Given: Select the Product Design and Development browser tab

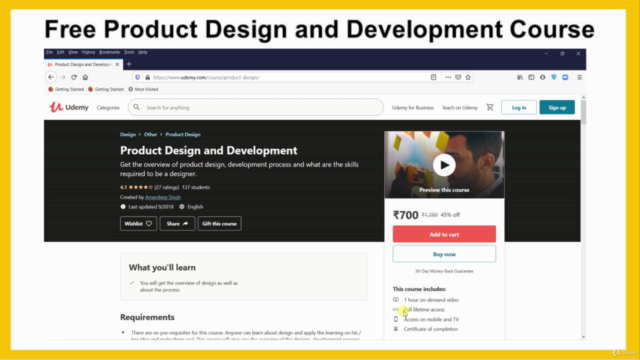Looking at the screenshot, I should click(83, 64).
